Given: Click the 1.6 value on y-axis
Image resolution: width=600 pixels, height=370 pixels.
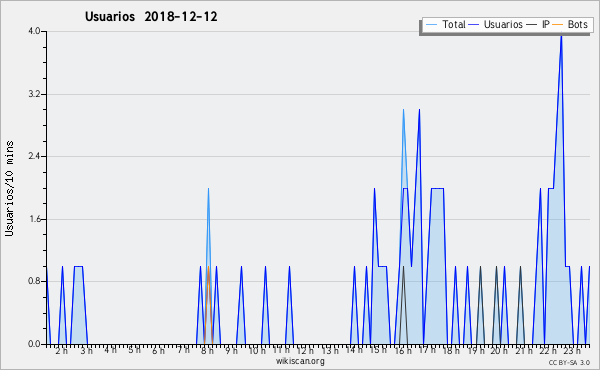Looking at the screenshot, I should point(34,219).
